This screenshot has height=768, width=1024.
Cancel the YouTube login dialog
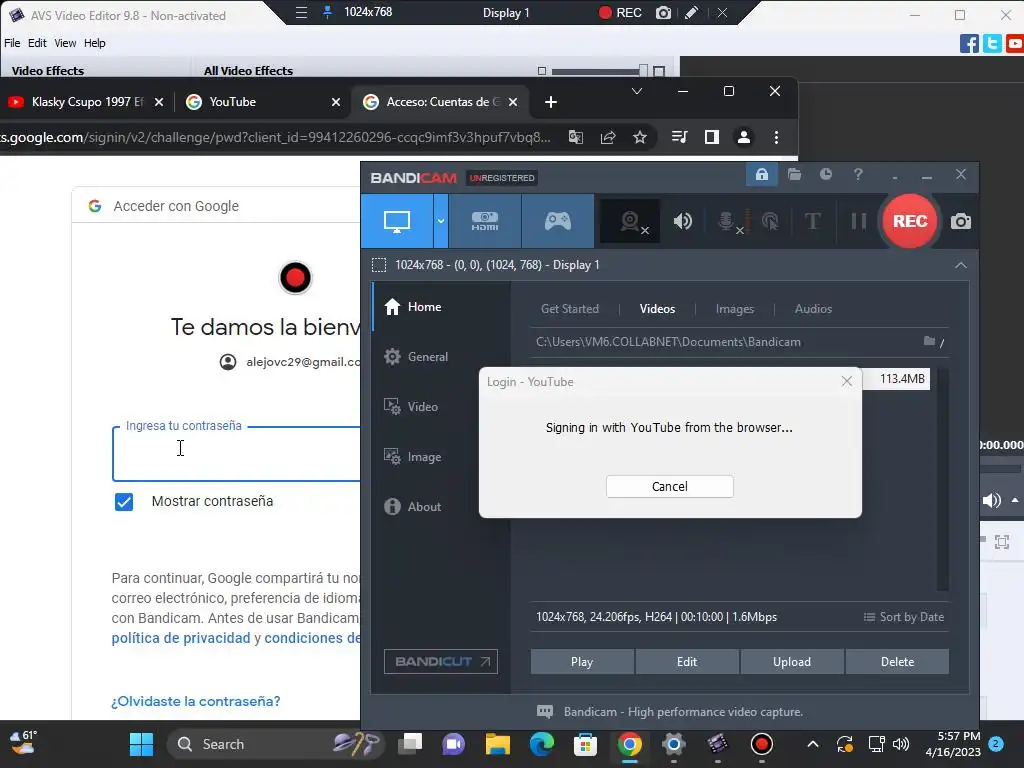pos(669,487)
